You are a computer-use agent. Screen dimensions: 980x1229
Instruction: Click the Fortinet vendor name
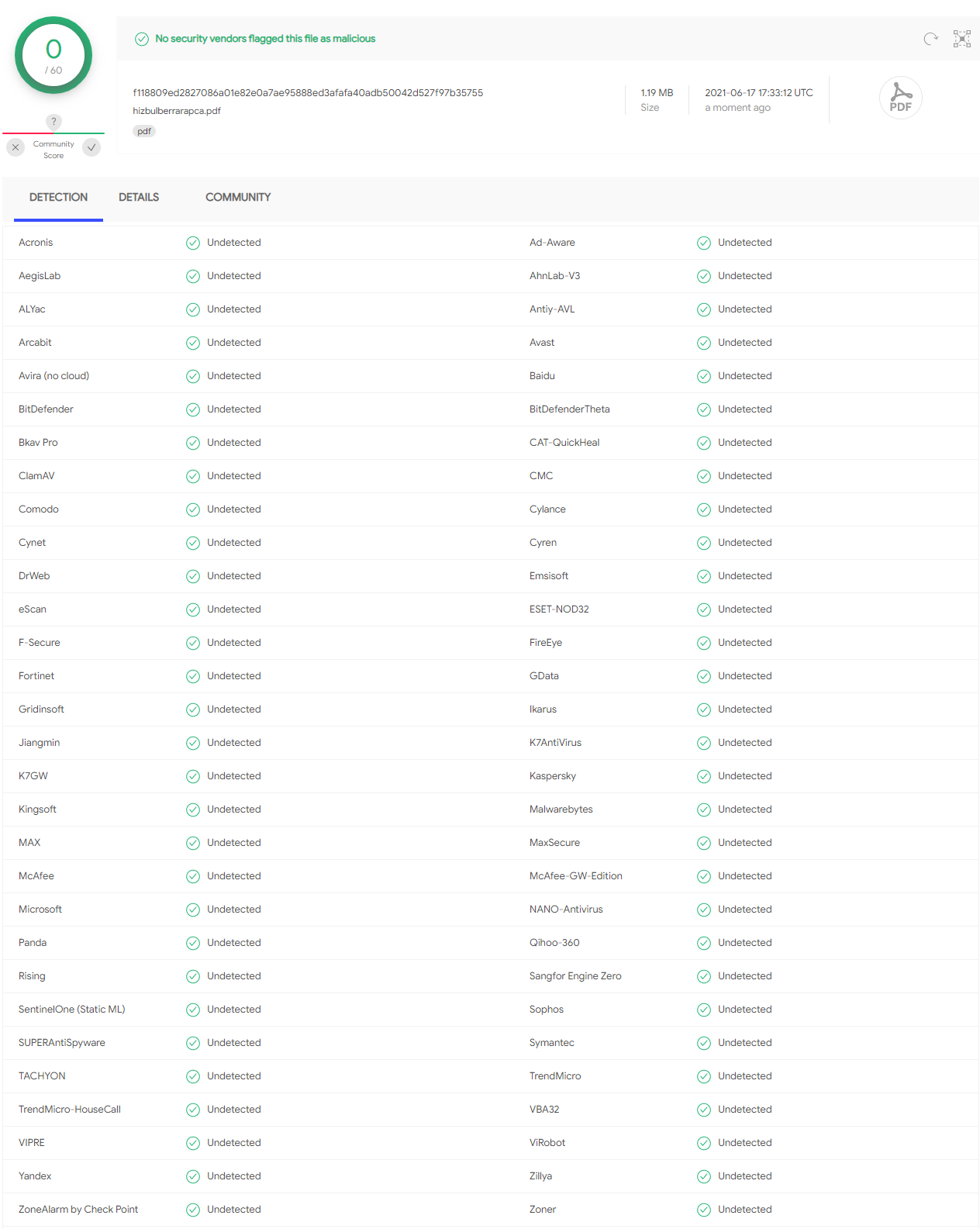(x=36, y=676)
